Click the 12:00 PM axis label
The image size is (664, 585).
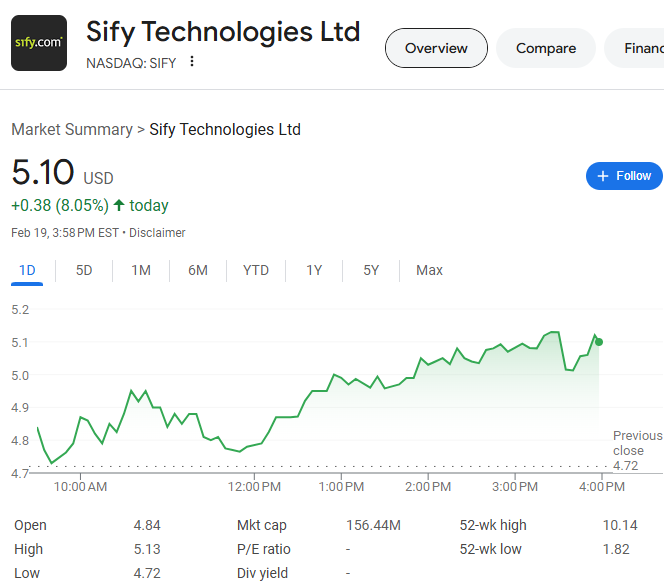tap(255, 486)
